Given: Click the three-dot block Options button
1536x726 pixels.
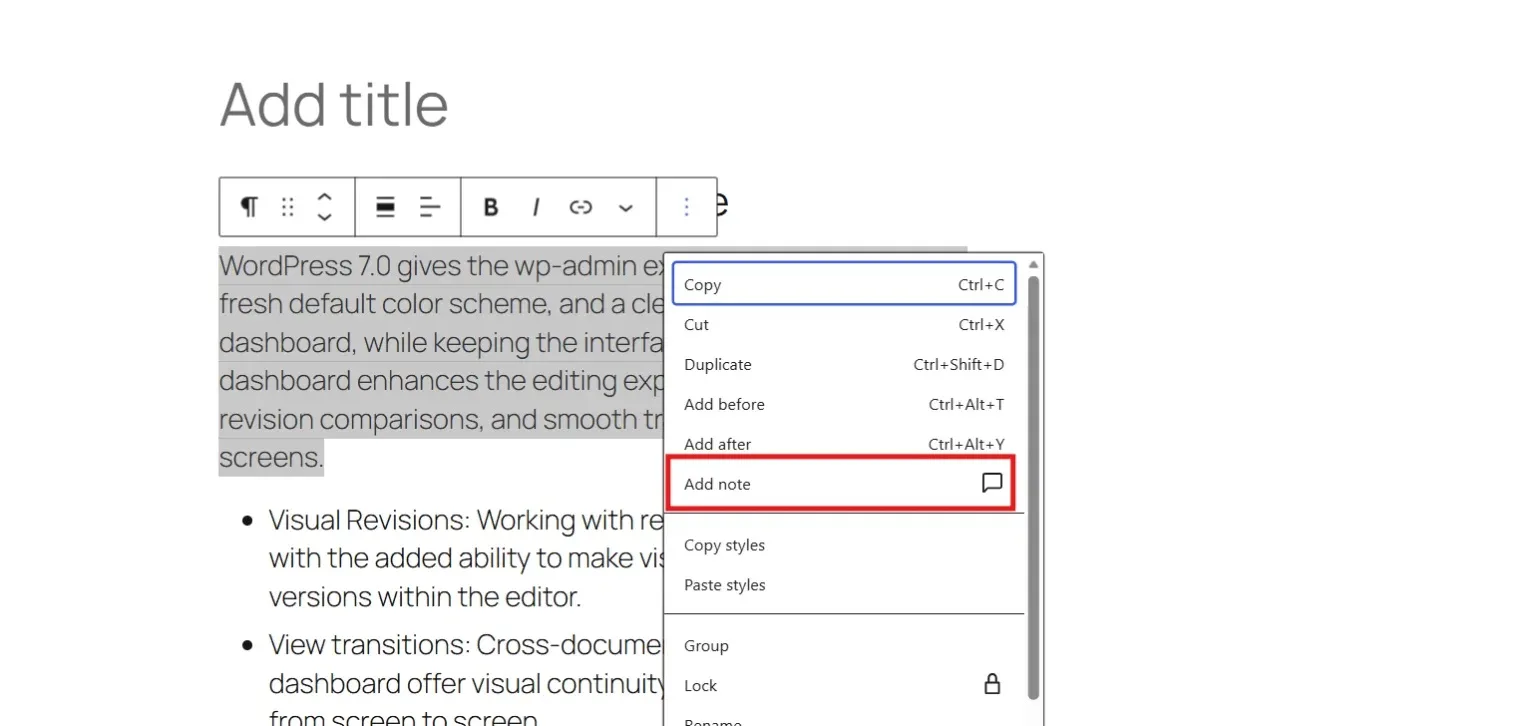Looking at the screenshot, I should [x=686, y=207].
